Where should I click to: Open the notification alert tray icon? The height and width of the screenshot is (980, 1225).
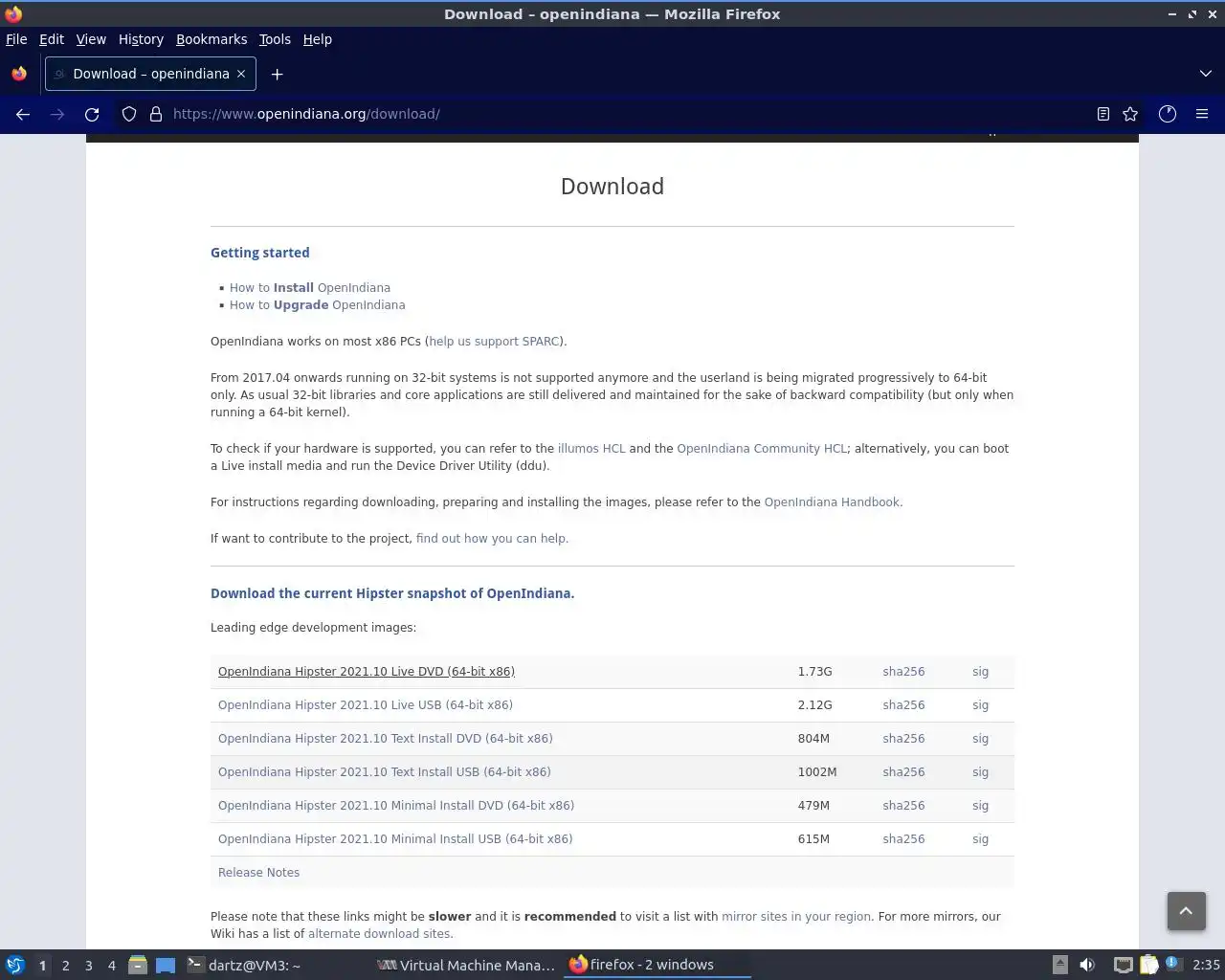tap(1173, 964)
